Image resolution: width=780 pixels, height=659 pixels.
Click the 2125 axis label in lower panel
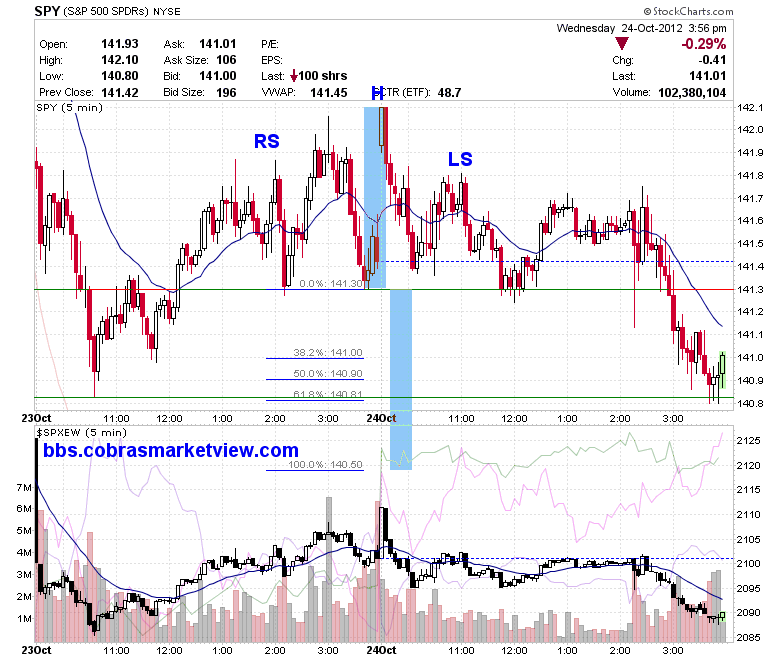coord(749,441)
